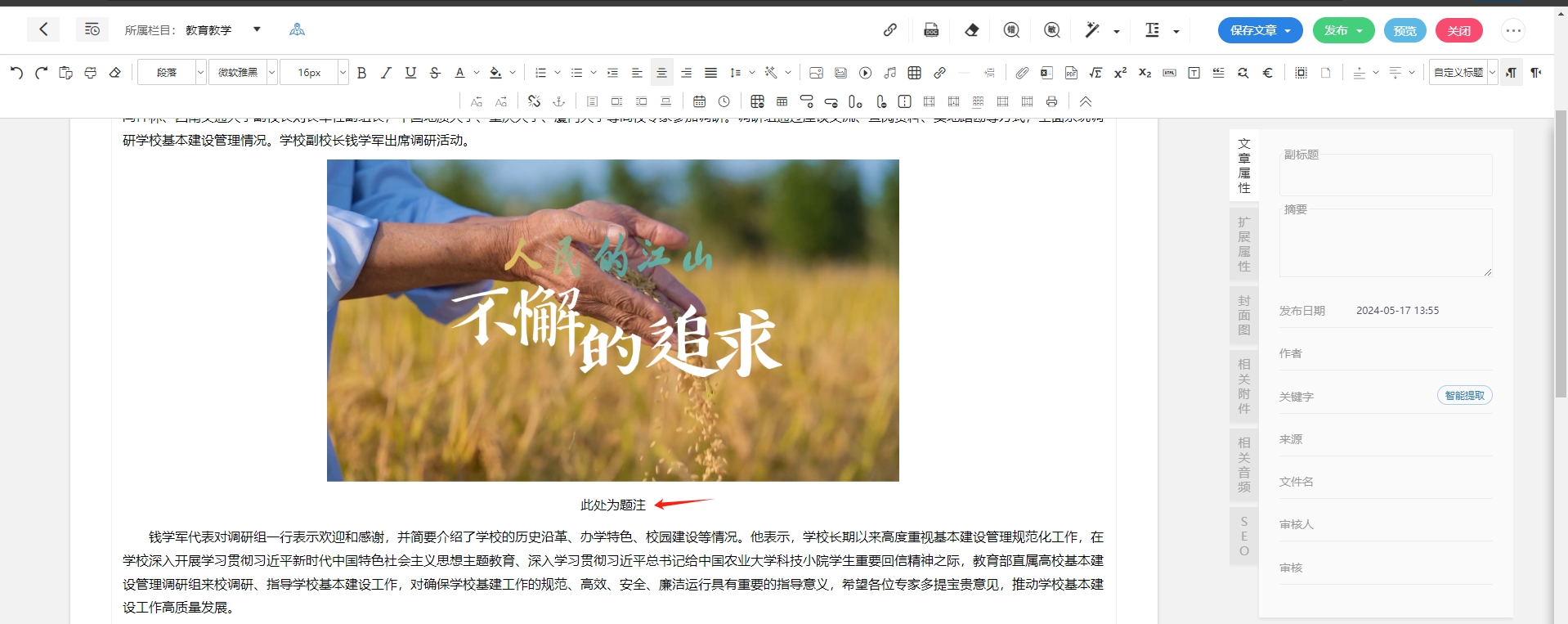Click the 智能提取 keyword button
This screenshot has width=1568, height=624.
pyautogui.click(x=1464, y=396)
